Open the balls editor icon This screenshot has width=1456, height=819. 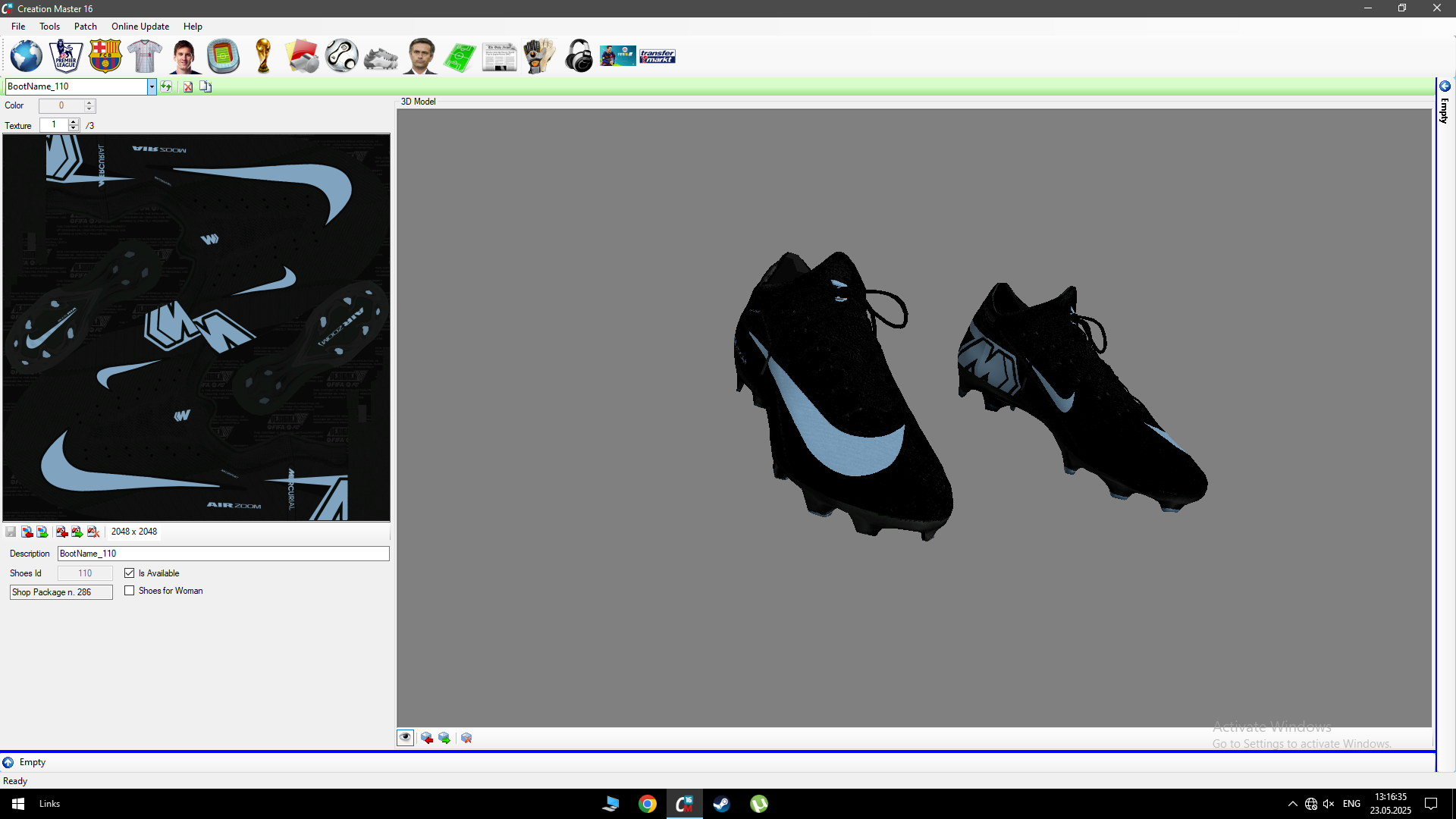point(342,56)
